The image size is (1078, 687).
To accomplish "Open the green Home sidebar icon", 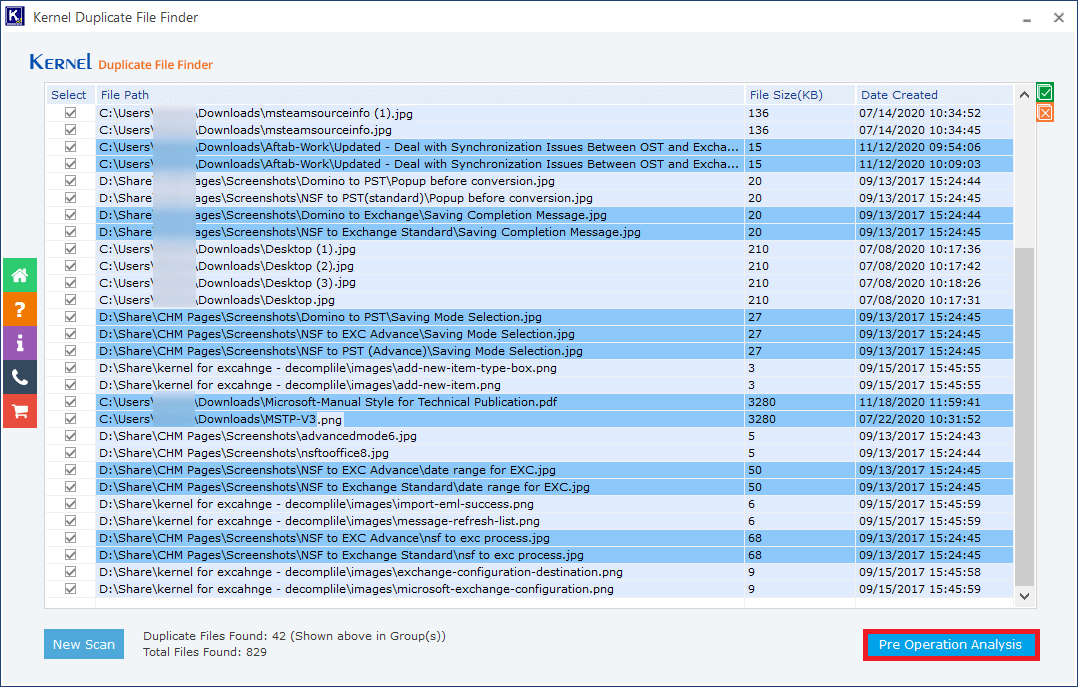I will (20, 275).
